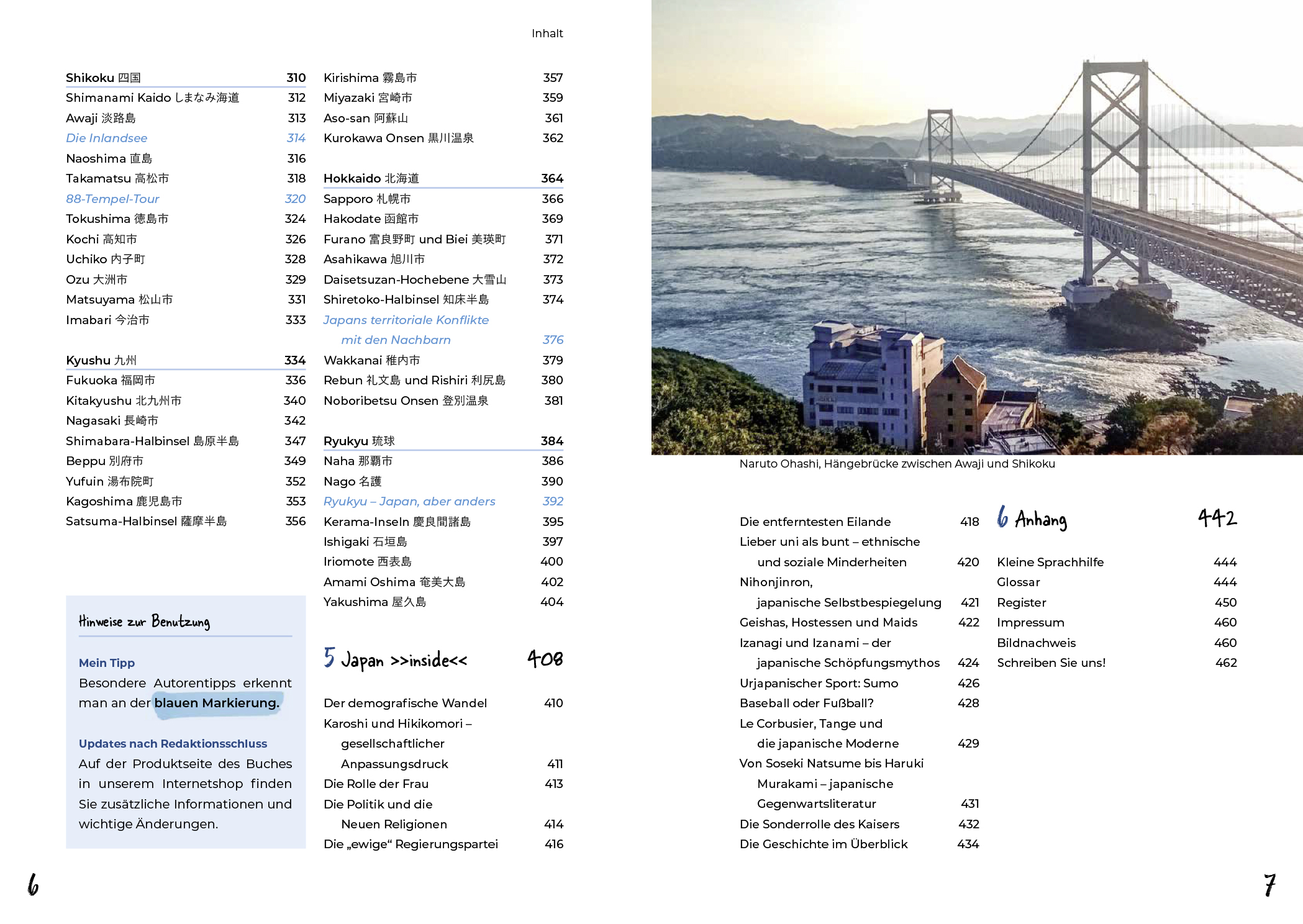The image size is (1303, 924).
Task: Click the handwritten page number 7
Action: pos(1269,884)
